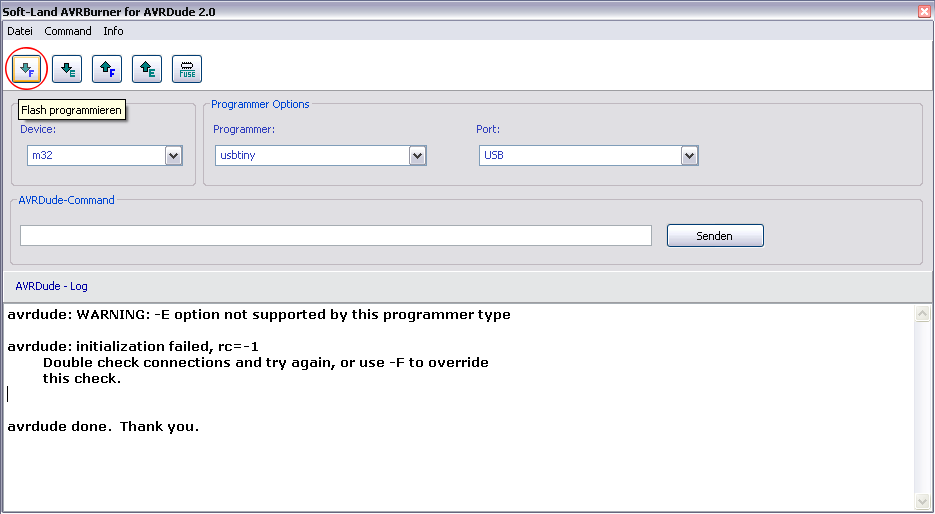The width and height of the screenshot is (935, 514).
Task: Expand the Port dropdown showing USB
Action: pos(689,156)
